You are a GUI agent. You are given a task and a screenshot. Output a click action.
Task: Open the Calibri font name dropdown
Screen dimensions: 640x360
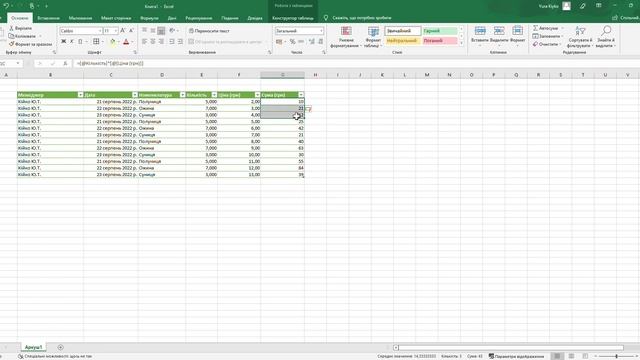(100, 31)
